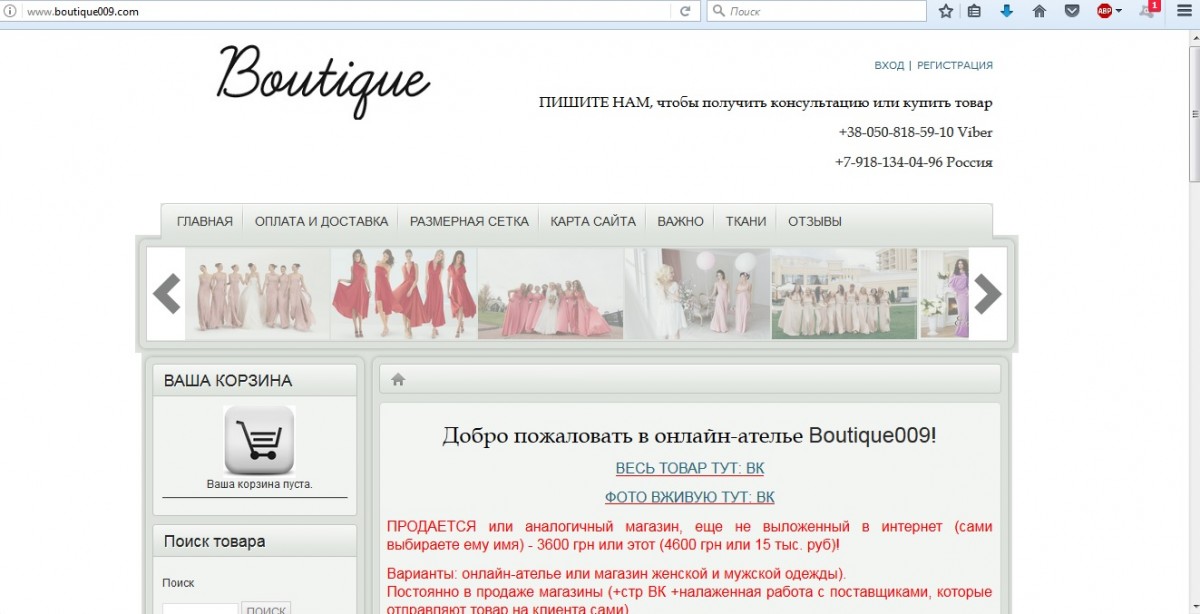
Task: Click the Поиск товара header
Action: pos(215,542)
